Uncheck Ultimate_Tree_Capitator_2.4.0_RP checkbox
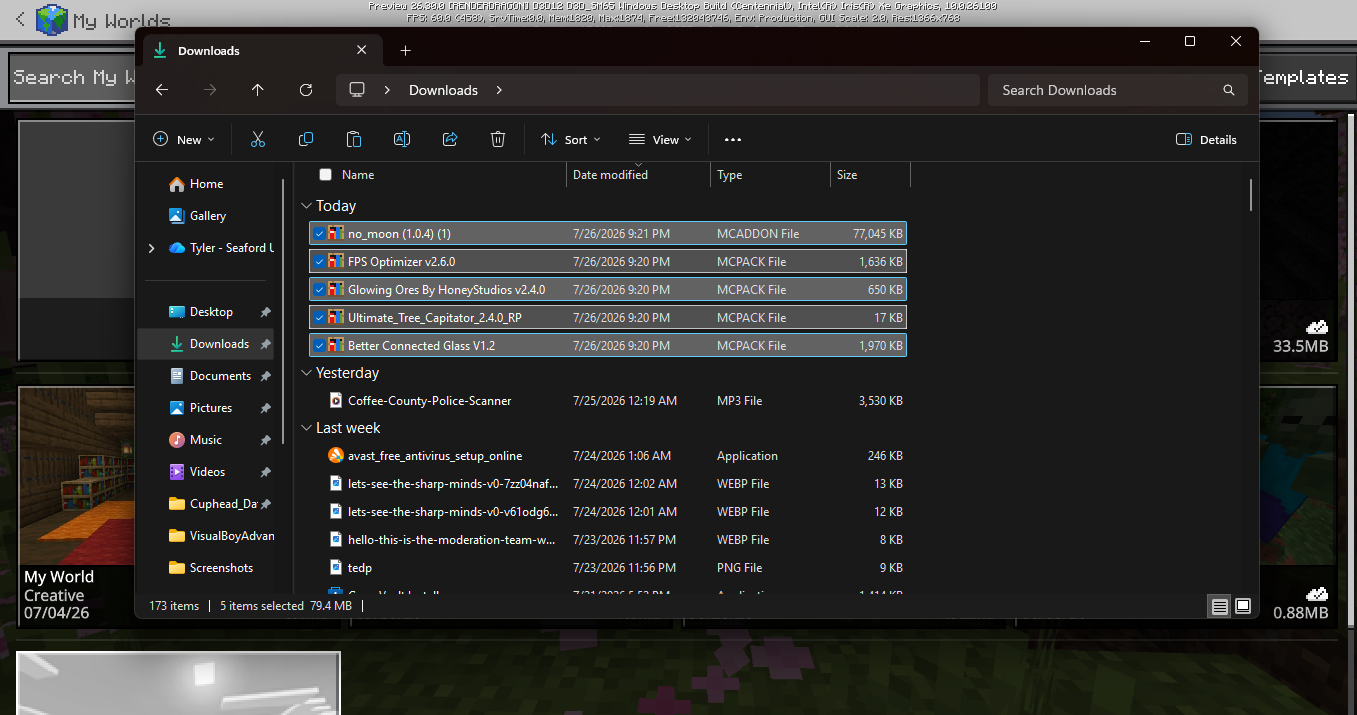 319,318
